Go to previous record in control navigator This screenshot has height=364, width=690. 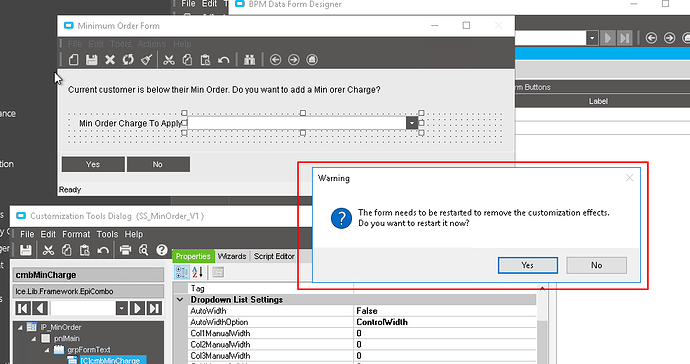click(x=40, y=308)
